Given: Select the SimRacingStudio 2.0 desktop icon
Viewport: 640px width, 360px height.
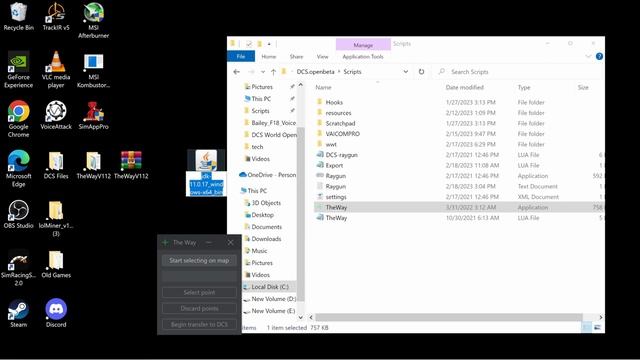Looking at the screenshot, I should (18, 268).
